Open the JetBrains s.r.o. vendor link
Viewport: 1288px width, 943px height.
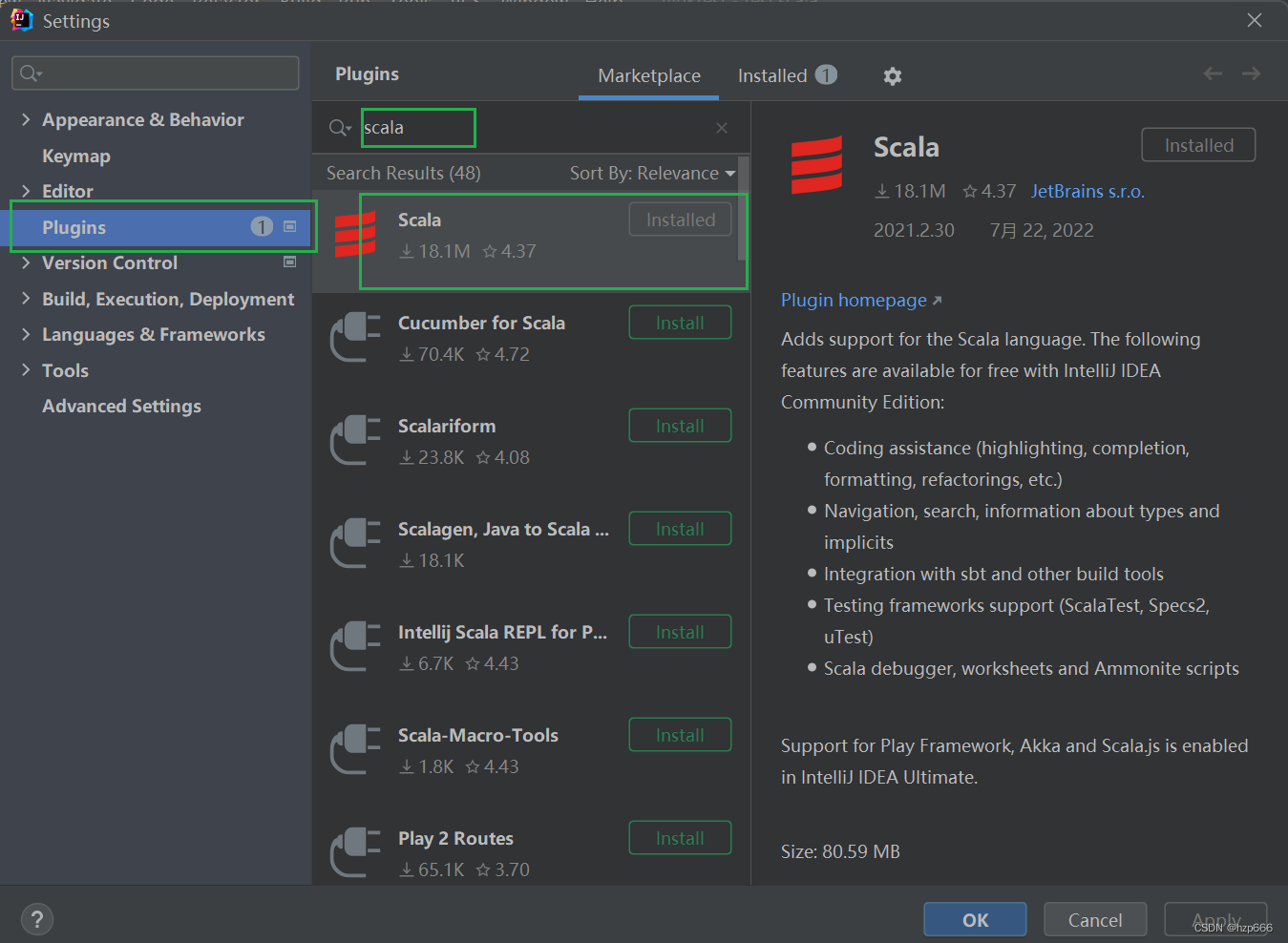(1087, 192)
